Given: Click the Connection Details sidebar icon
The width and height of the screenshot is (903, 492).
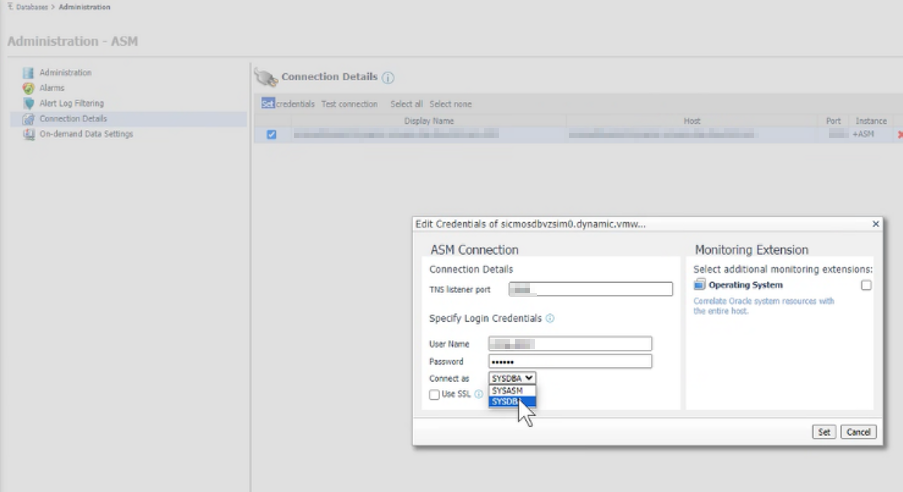Looking at the screenshot, I should pos(28,119).
